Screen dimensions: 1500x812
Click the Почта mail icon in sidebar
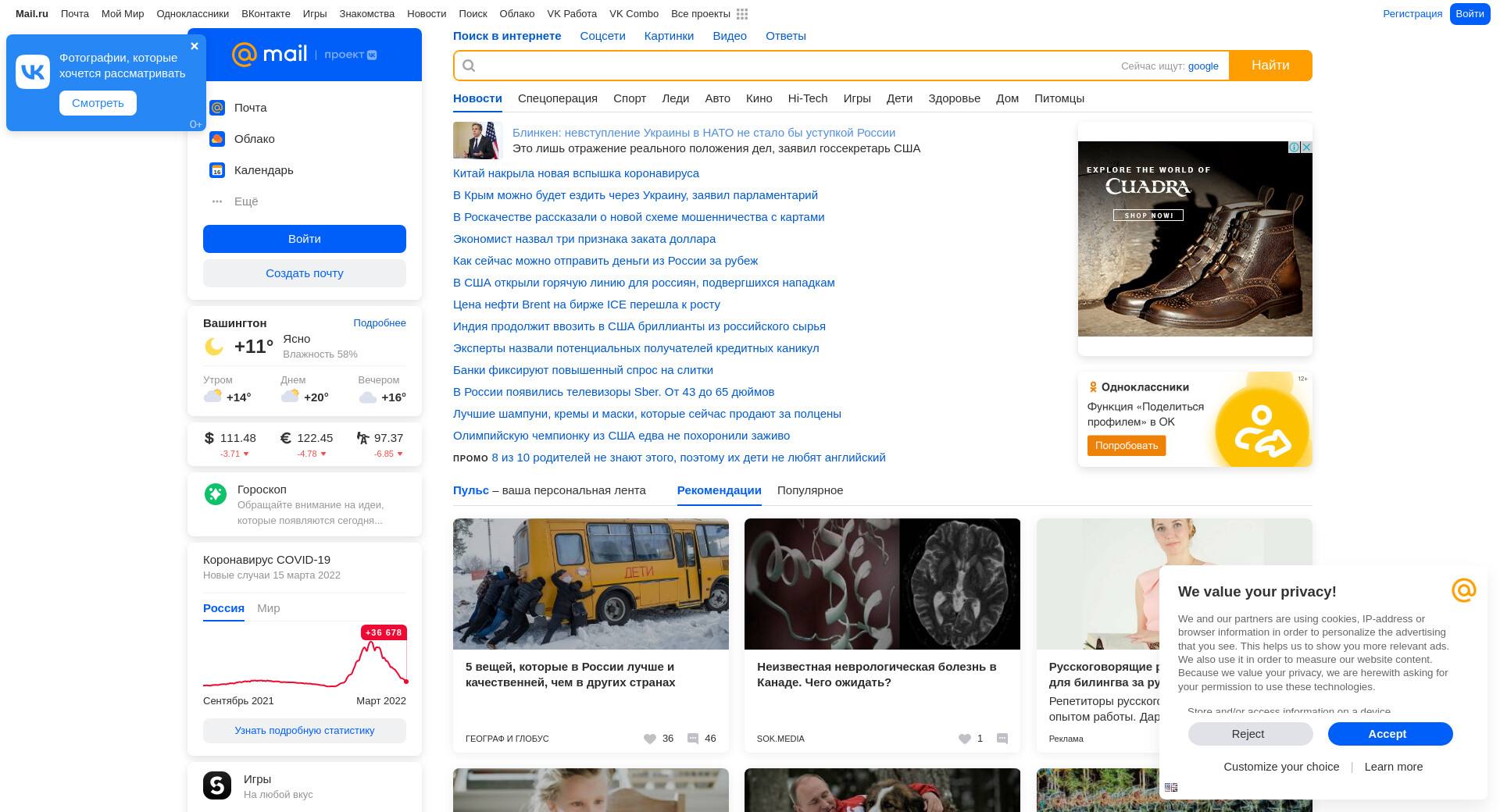[x=217, y=108]
